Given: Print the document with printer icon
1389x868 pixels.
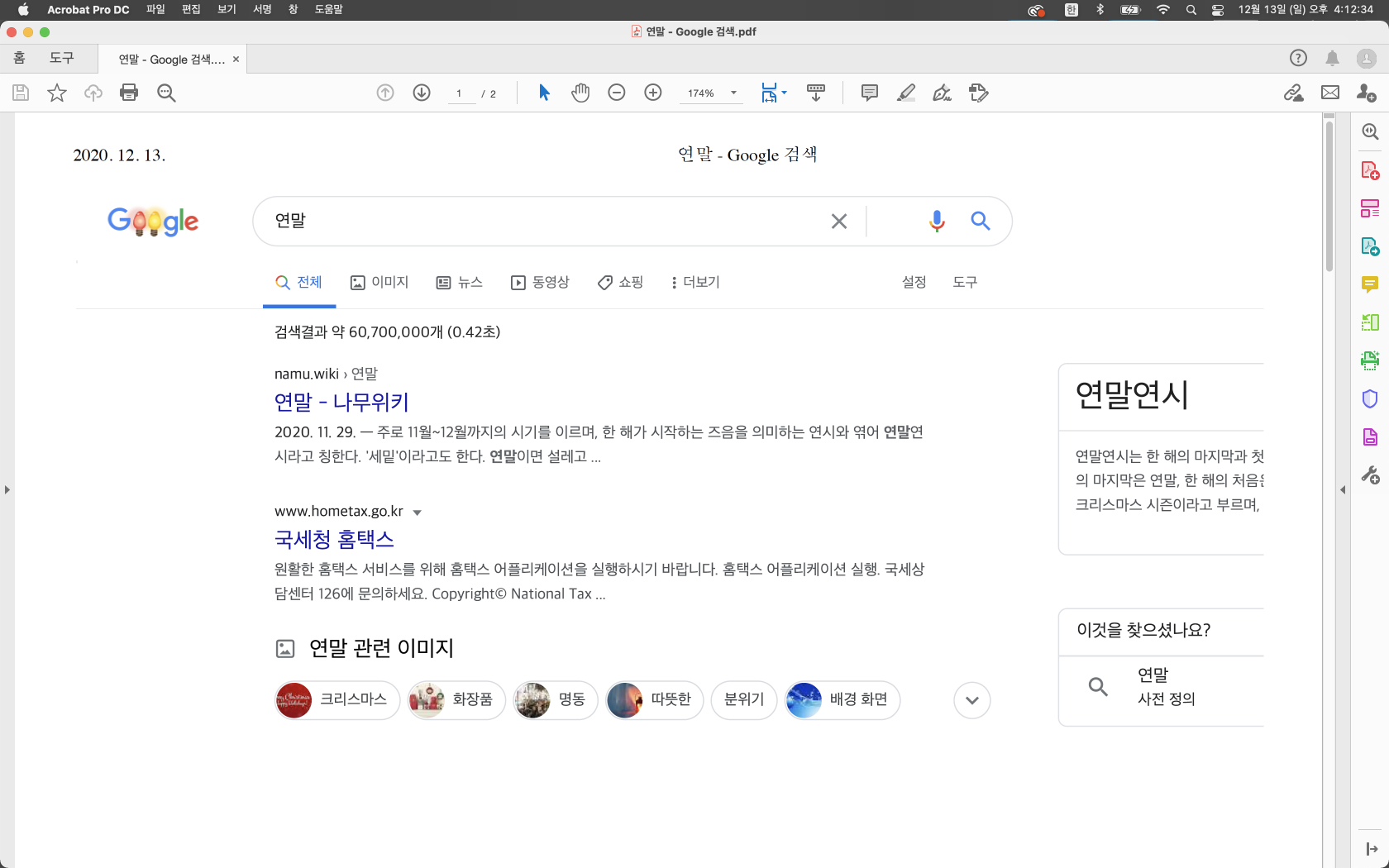Looking at the screenshot, I should click(129, 93).
